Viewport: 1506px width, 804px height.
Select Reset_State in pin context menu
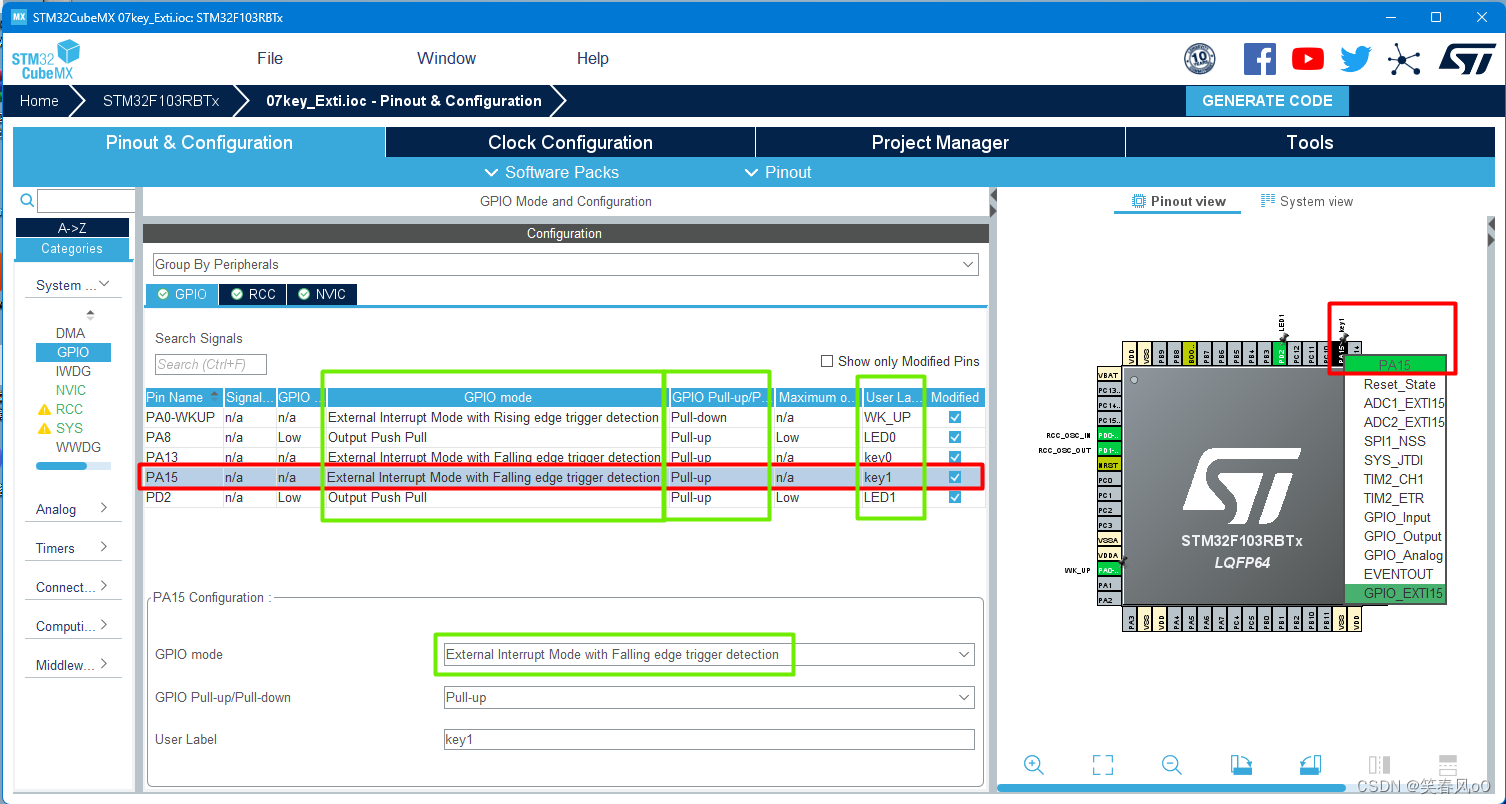pos(1399,384)
